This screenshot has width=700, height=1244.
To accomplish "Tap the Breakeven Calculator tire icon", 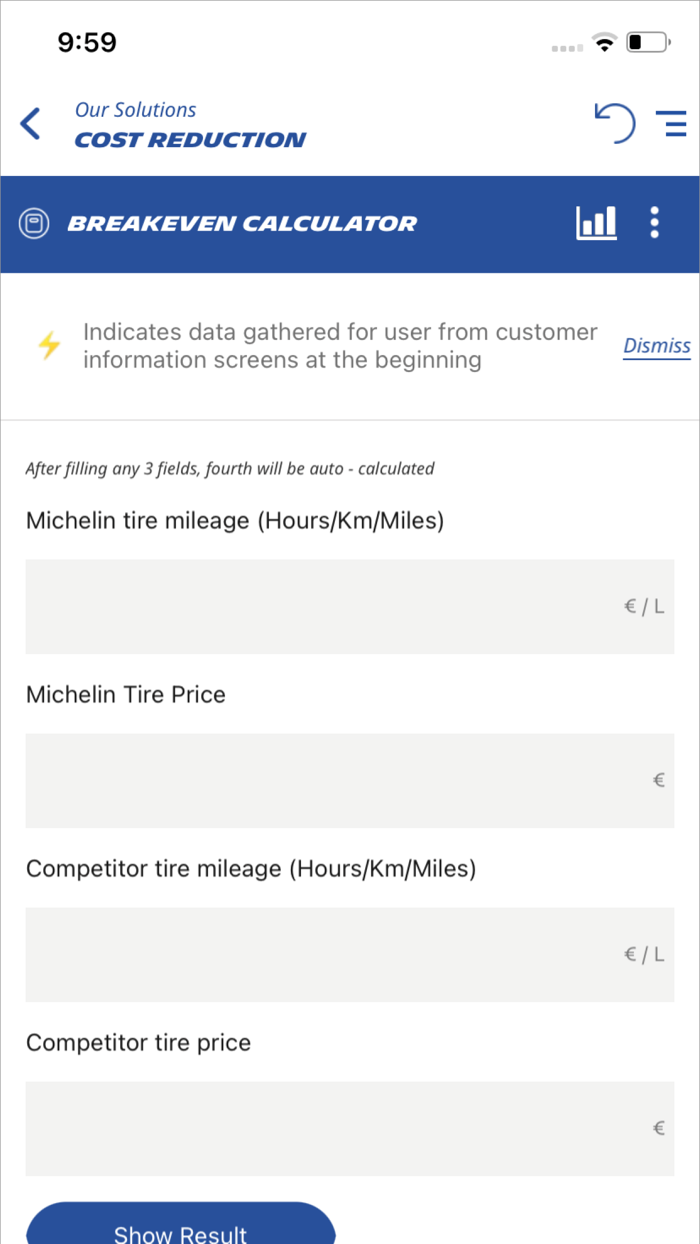I will [x=36, y=222].
